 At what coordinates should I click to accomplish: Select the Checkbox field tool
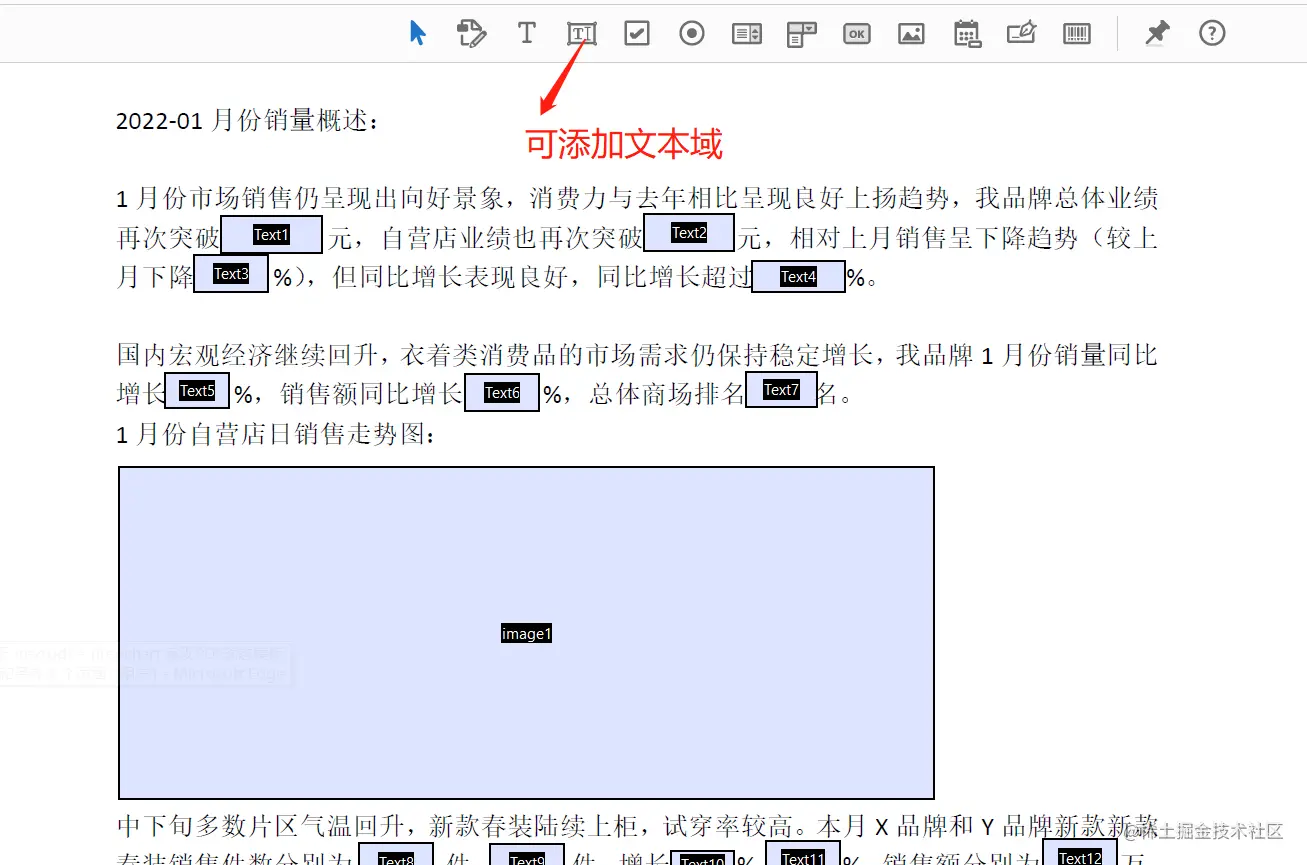[x=636, y=33]
